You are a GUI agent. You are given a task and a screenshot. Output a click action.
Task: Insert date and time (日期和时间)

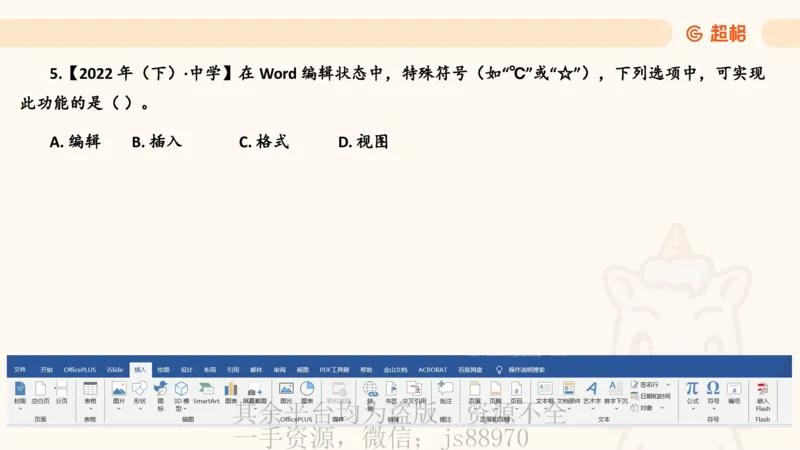(x=651, y=396)
